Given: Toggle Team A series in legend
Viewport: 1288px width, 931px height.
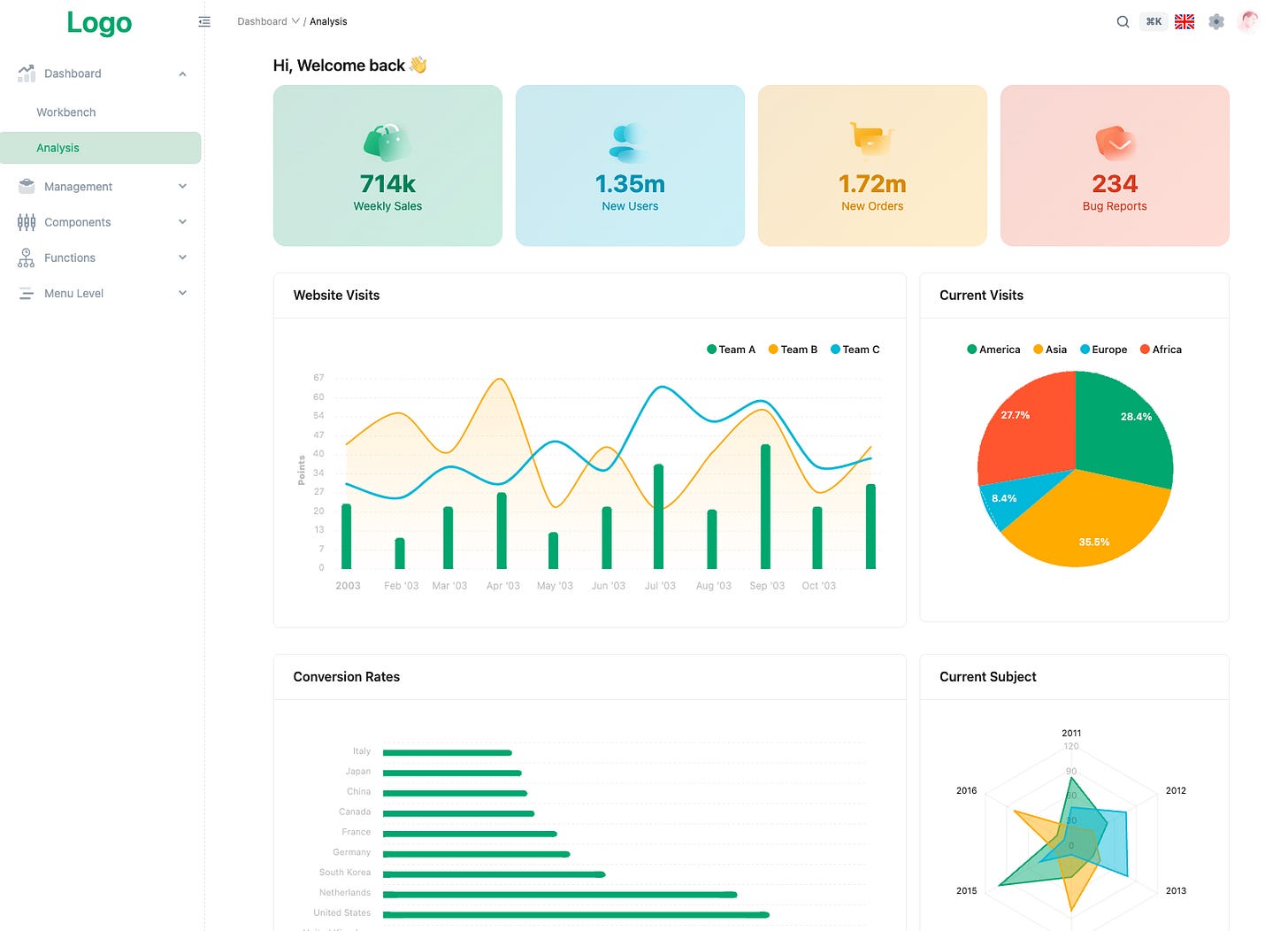Looking at the screenshot, I should tap(731, 350).
